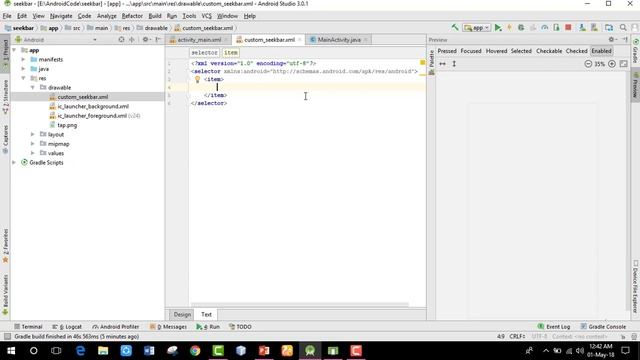Collapse the res folder
The image size is (640, 360).
(x=24, y=78)
